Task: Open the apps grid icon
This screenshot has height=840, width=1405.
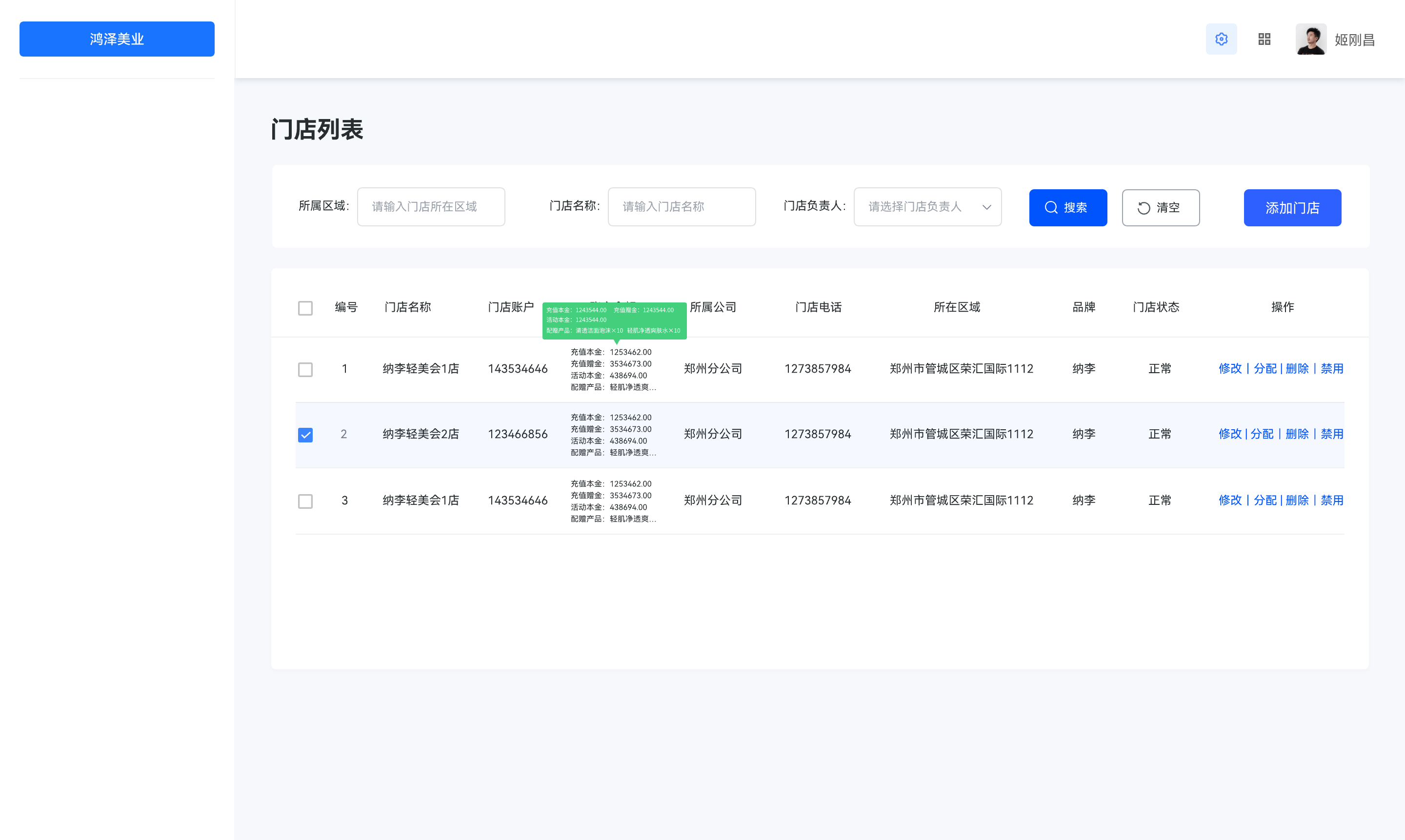Action: pos(1264,39)
